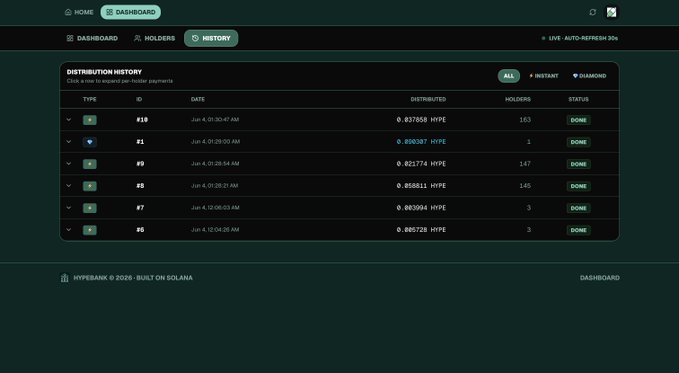
Task: Click Done status badge for #6
Action: (579, 230)
